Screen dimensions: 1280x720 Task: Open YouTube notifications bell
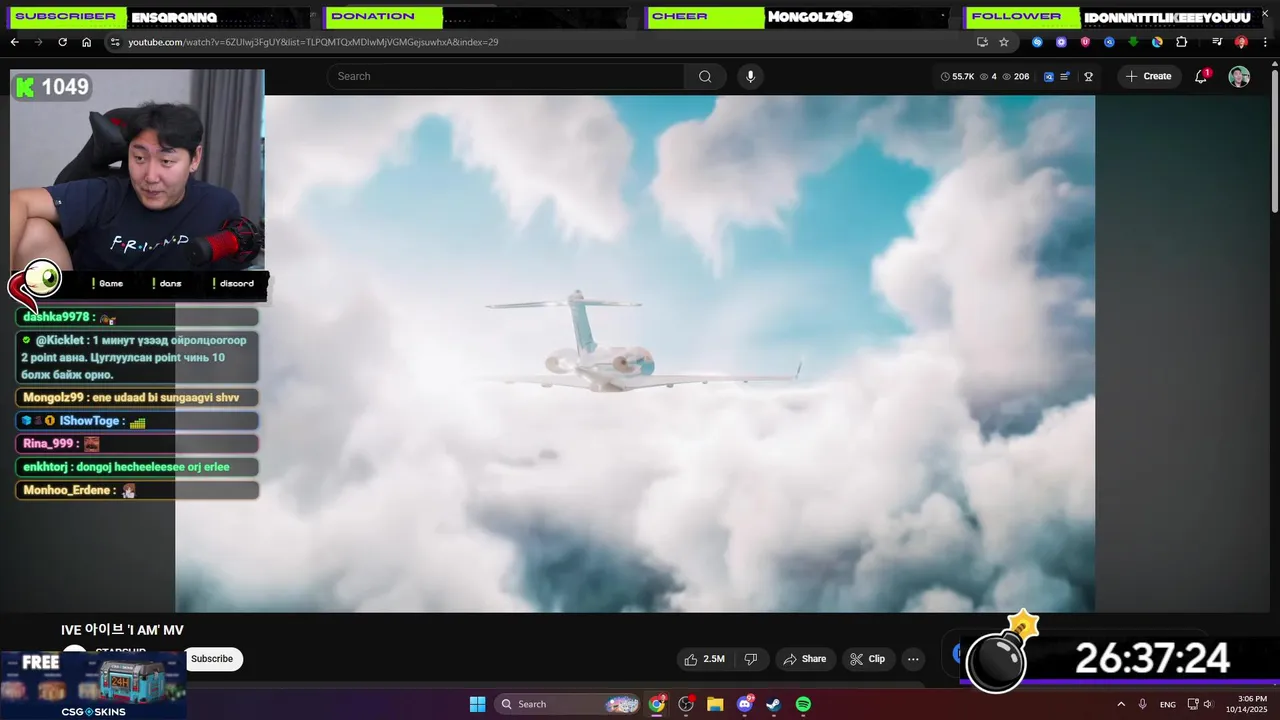[x=1201, y=76]
